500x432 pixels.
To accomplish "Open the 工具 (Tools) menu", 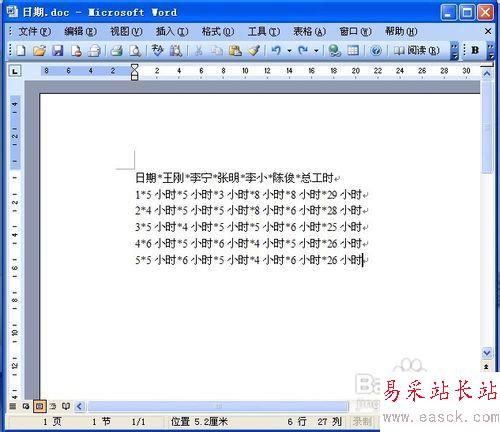I will tap(263, 31).
